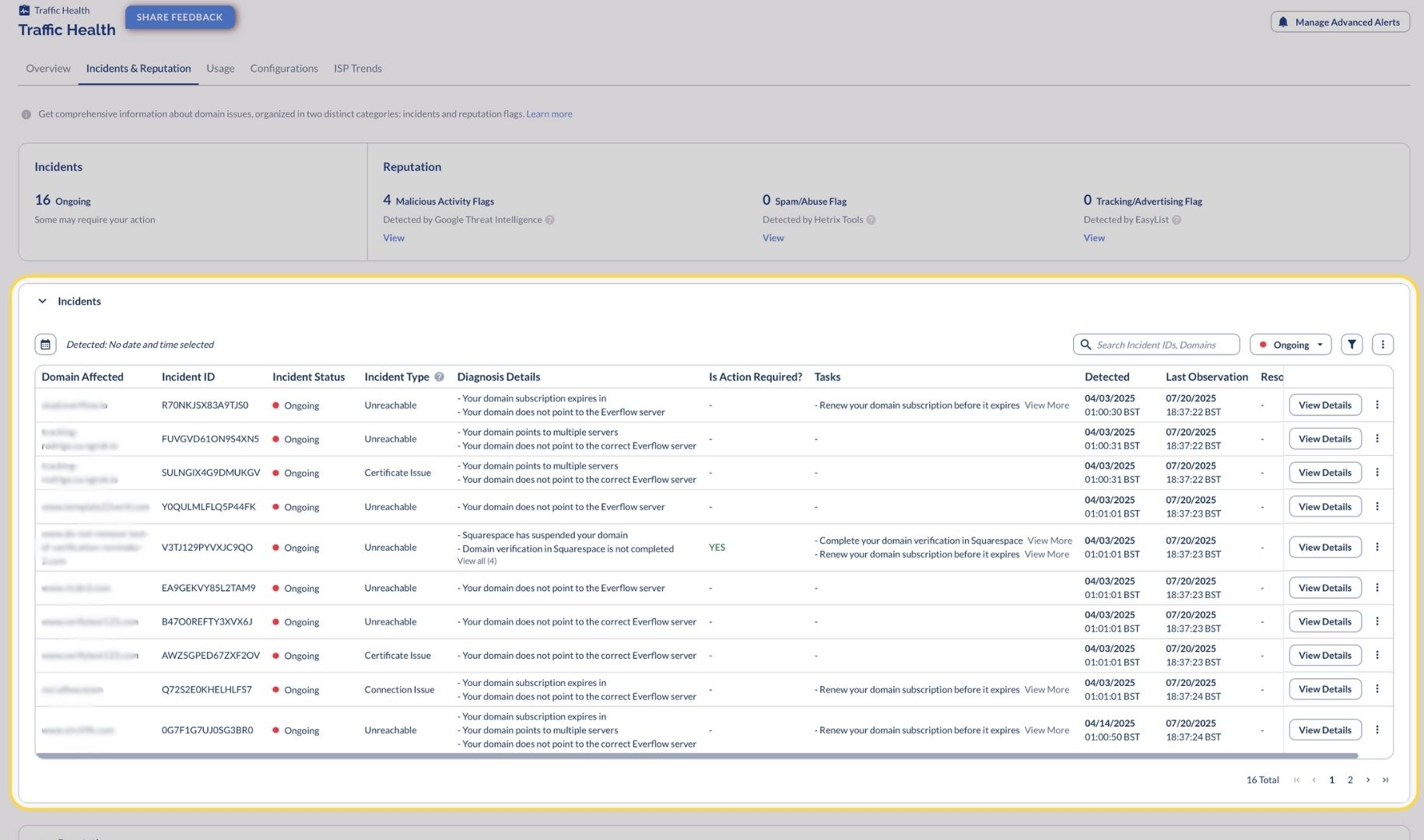Open row menu for incident Q72S2E0KHELHLFS7

[x=1377, y=689]
